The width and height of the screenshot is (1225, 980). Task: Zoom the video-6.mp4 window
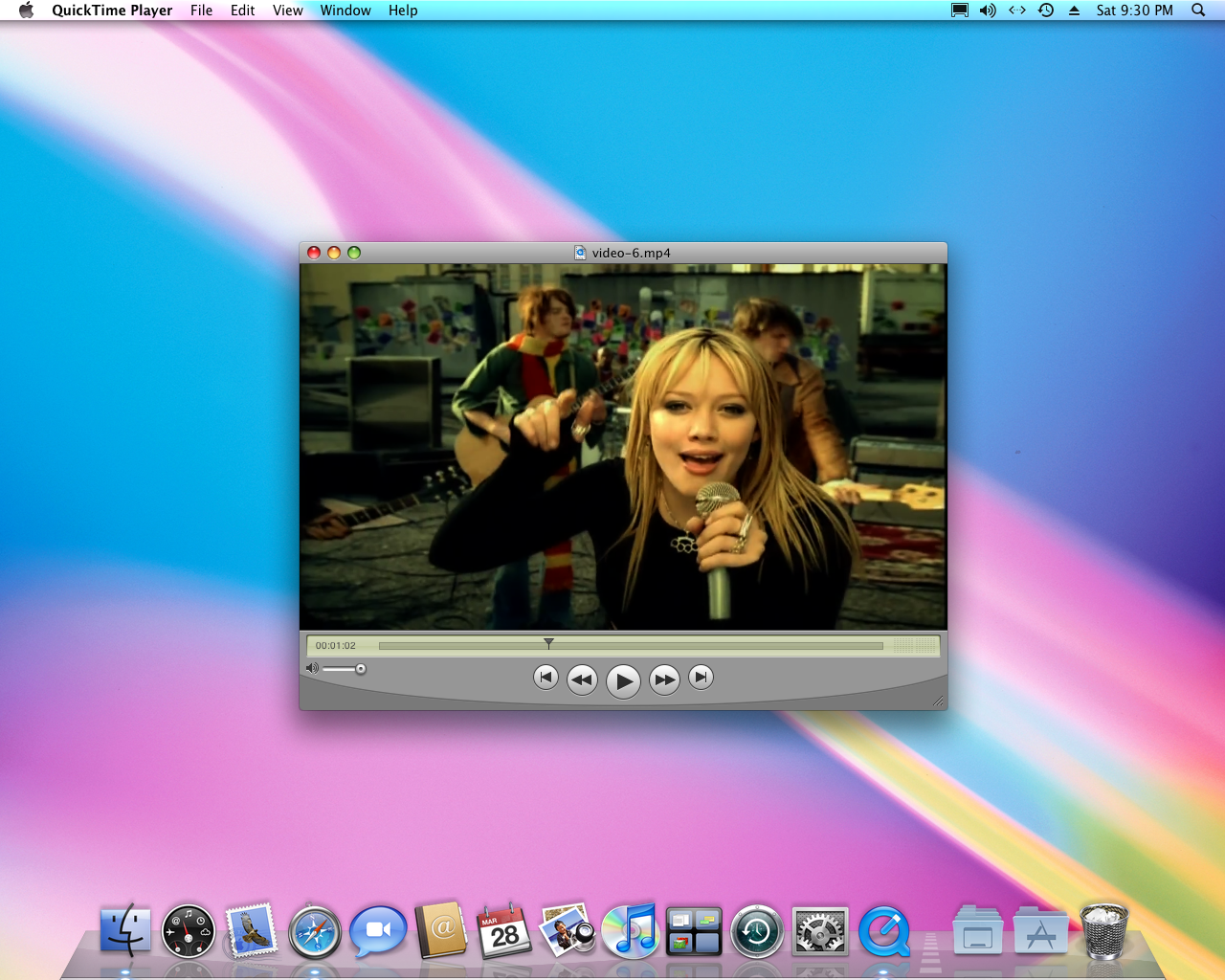[x=354, y=253]
